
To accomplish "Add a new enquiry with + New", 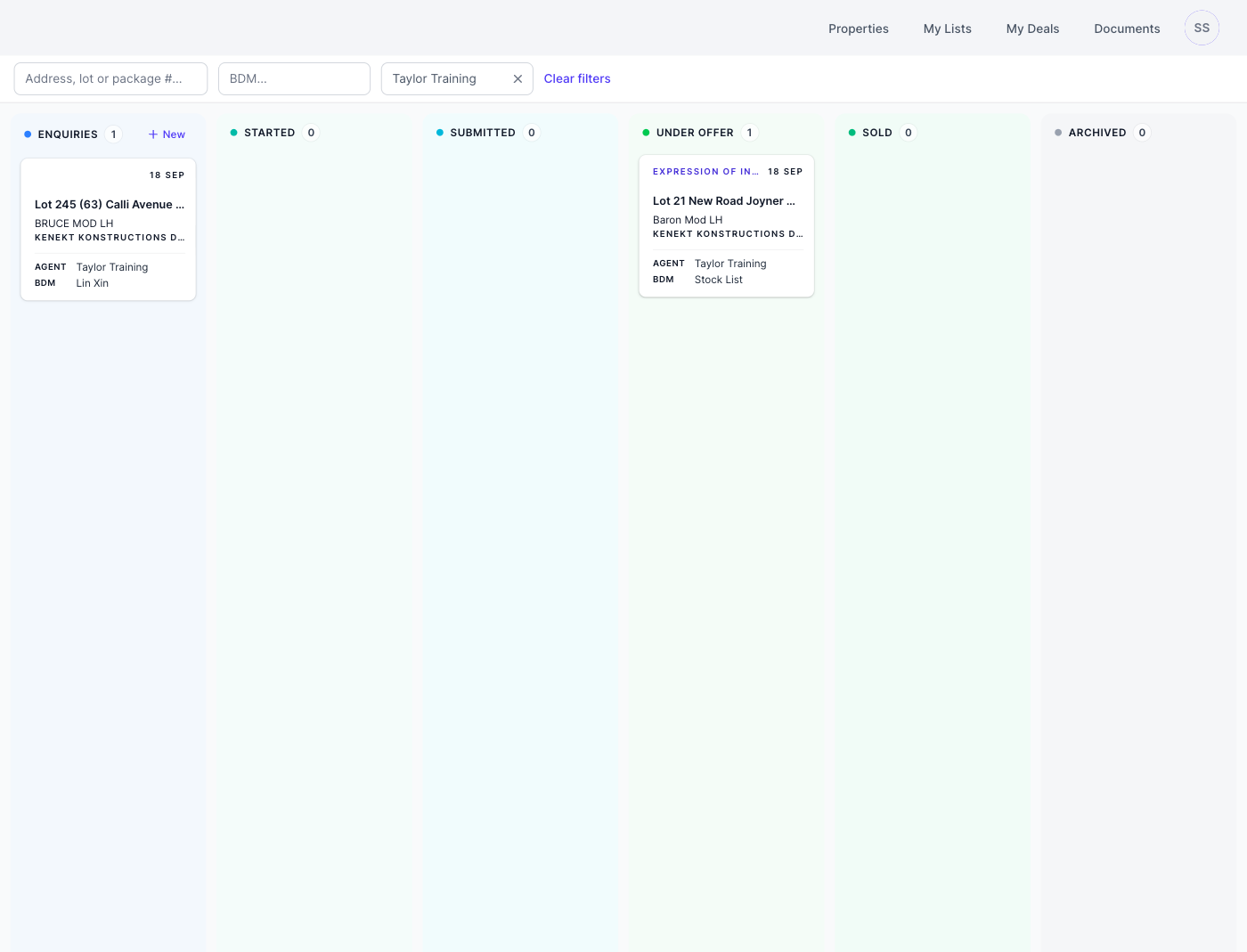I will pos(167,134).
